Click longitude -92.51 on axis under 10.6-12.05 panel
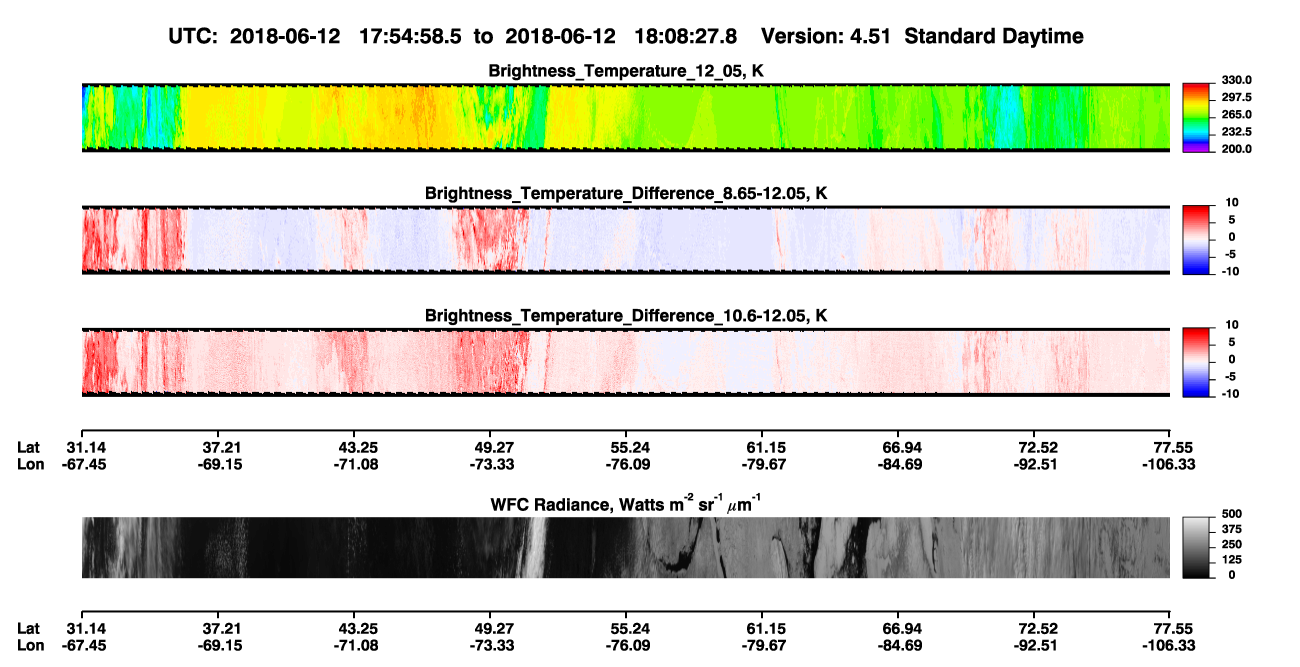 click(x=1034, y=464)
